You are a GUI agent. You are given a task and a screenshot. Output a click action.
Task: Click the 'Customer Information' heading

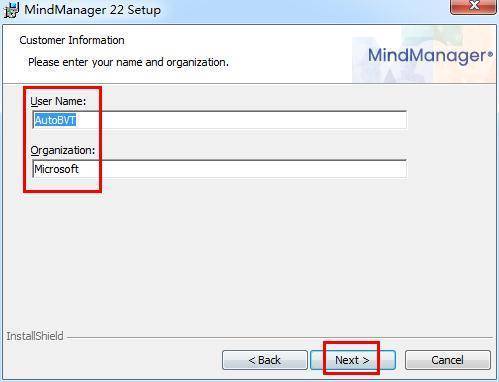72,40
